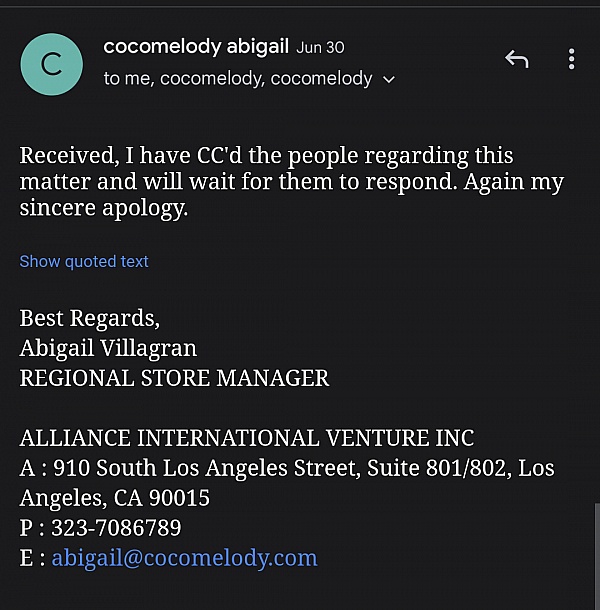Tap the reply arrow icon
Screen dimensions: 600x610
516,59
